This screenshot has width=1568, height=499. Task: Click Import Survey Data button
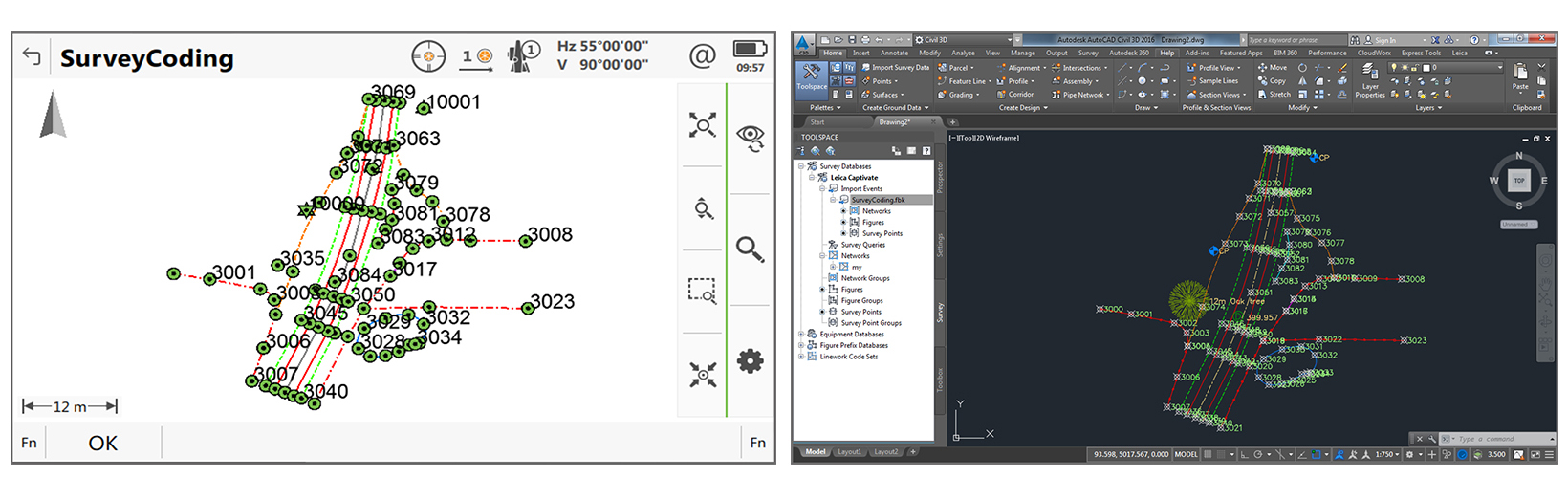pyautogui.click(x=895, y=68)
